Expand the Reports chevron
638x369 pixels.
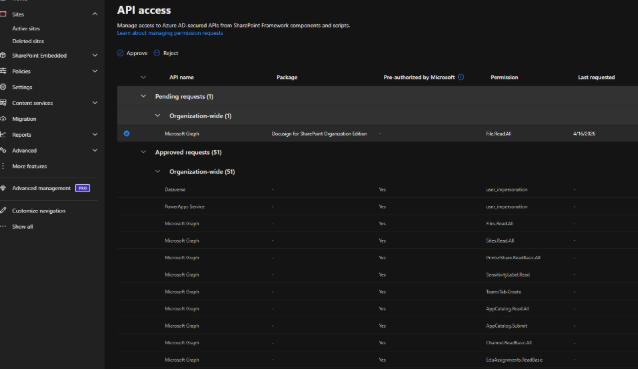click(95, 134)
